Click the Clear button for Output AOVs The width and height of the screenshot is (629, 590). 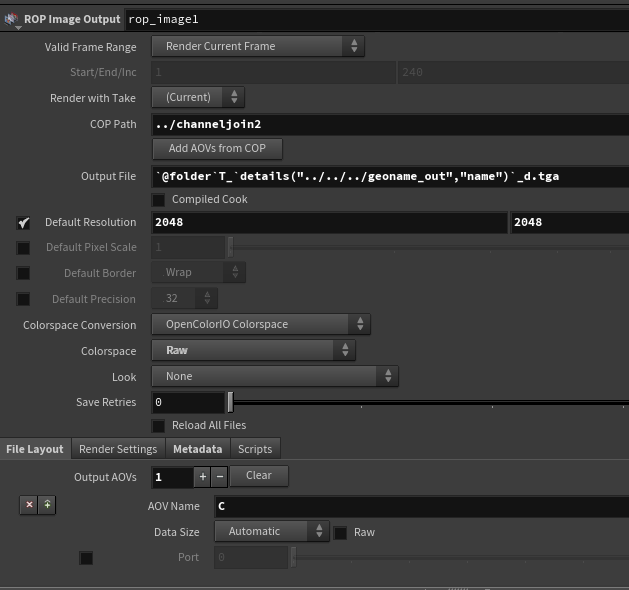(x=259, y=476)
